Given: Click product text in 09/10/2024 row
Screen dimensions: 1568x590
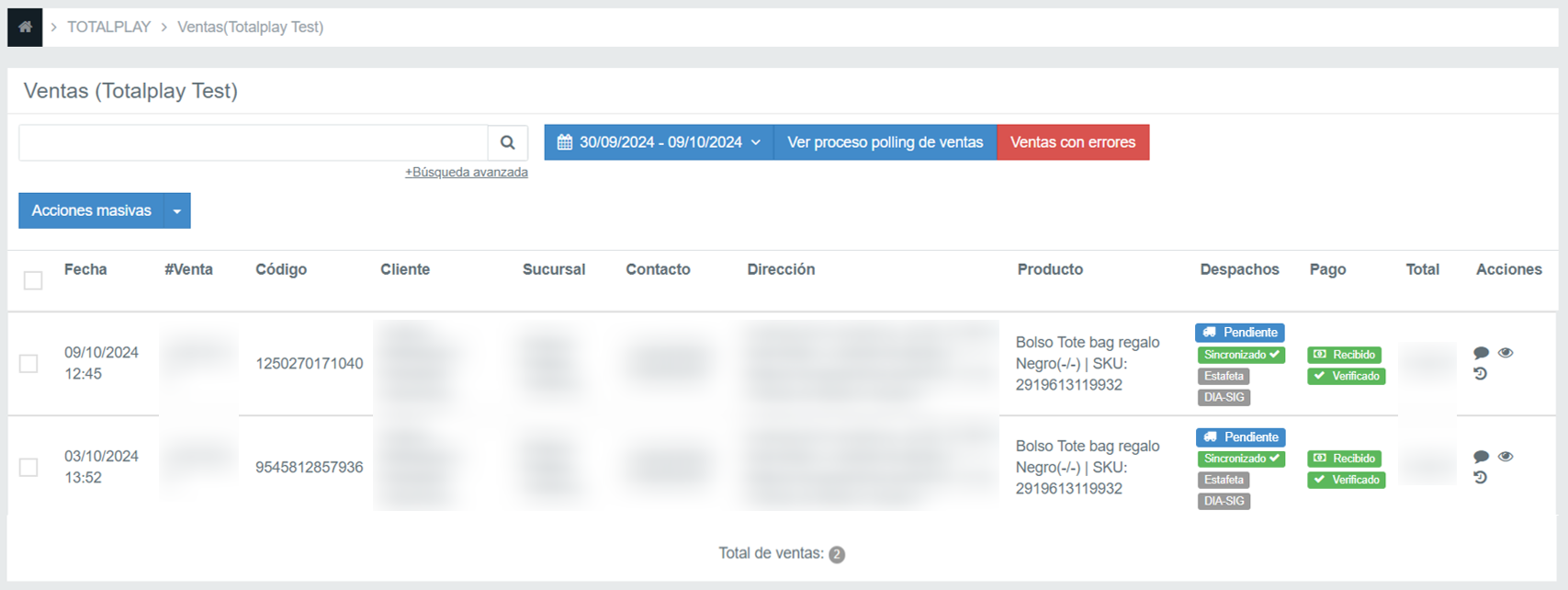Looking at the screenshot, I should (1088, 364).
